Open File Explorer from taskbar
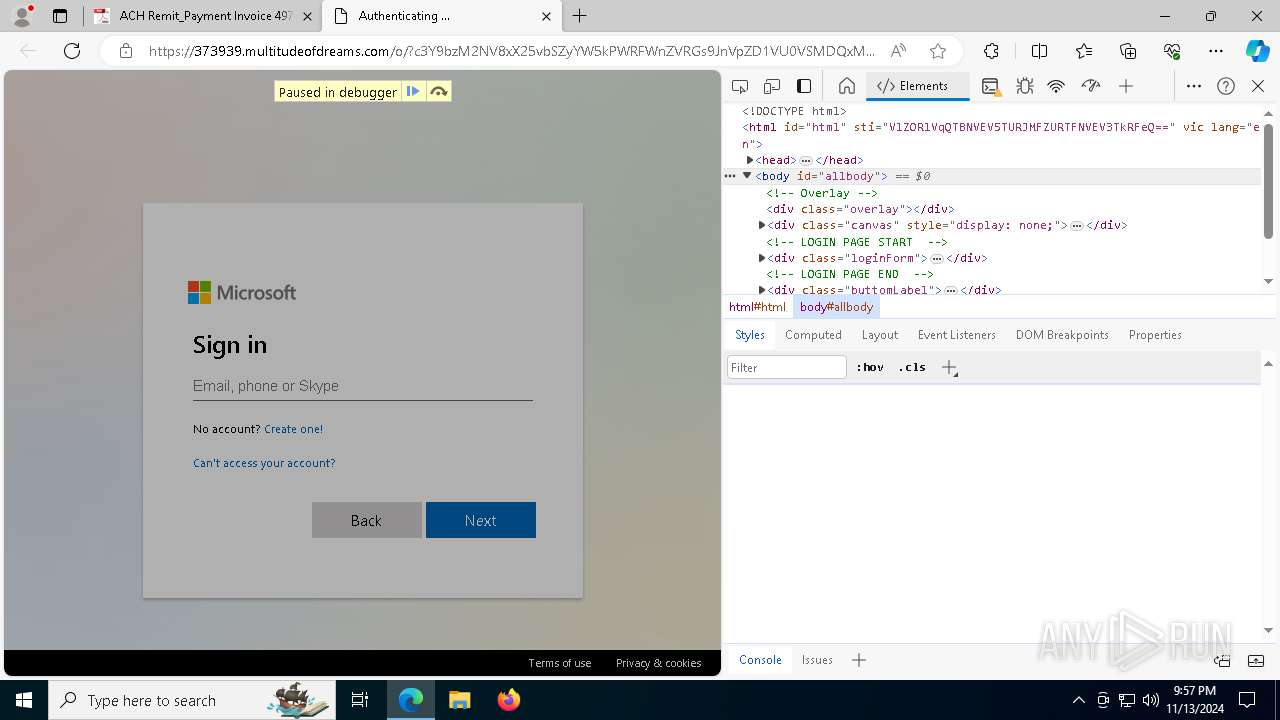Screen dimensions: 1280x720 [459, 700]
